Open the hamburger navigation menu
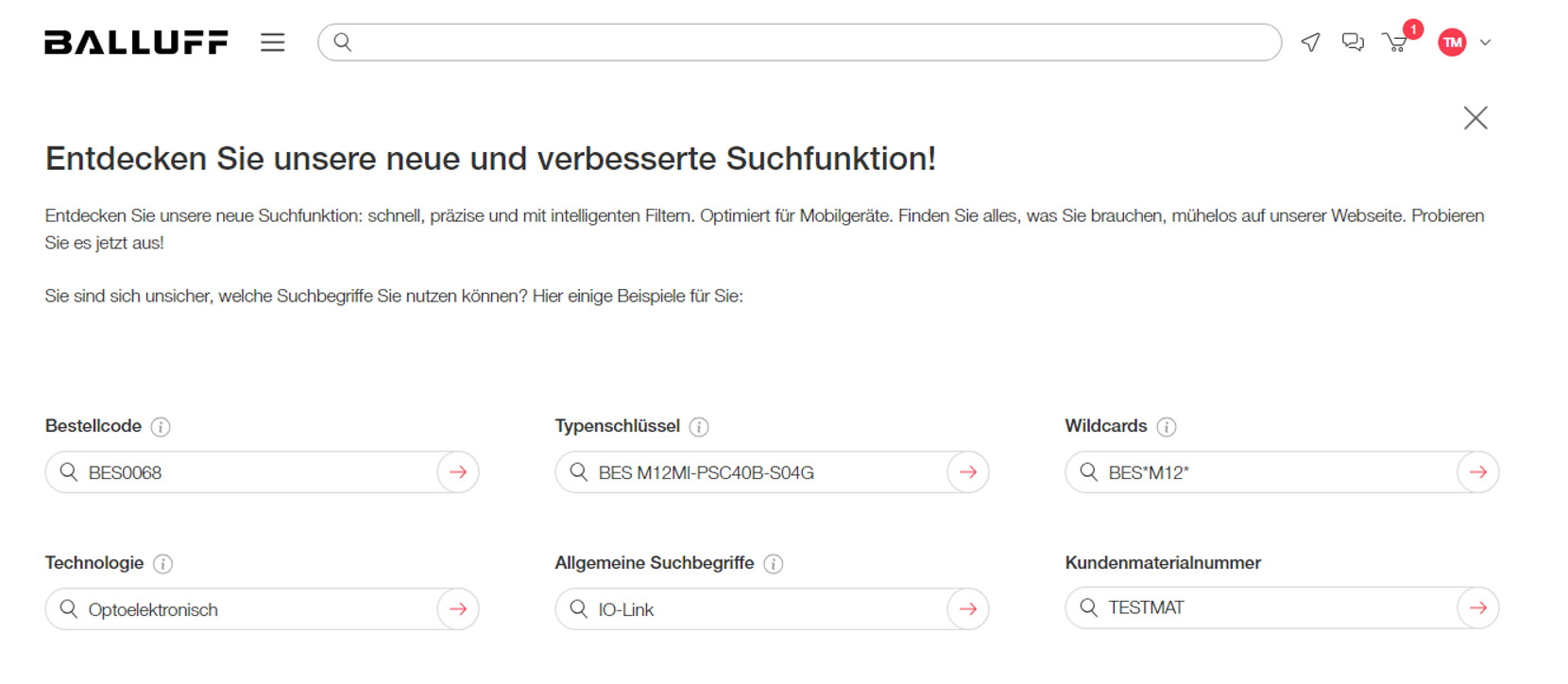This screenshot has width=1568, height=684. tap(273, 43)
